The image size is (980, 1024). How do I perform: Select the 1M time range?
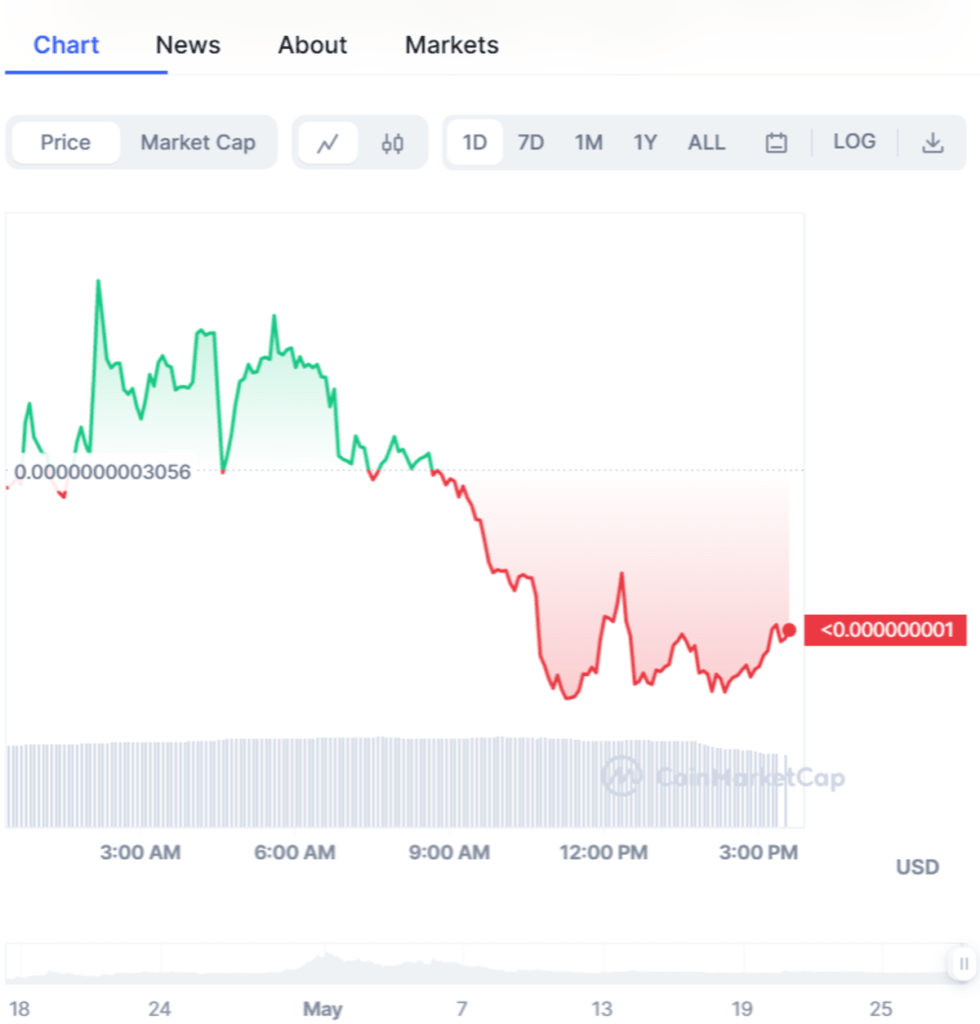tap(588, 143)
